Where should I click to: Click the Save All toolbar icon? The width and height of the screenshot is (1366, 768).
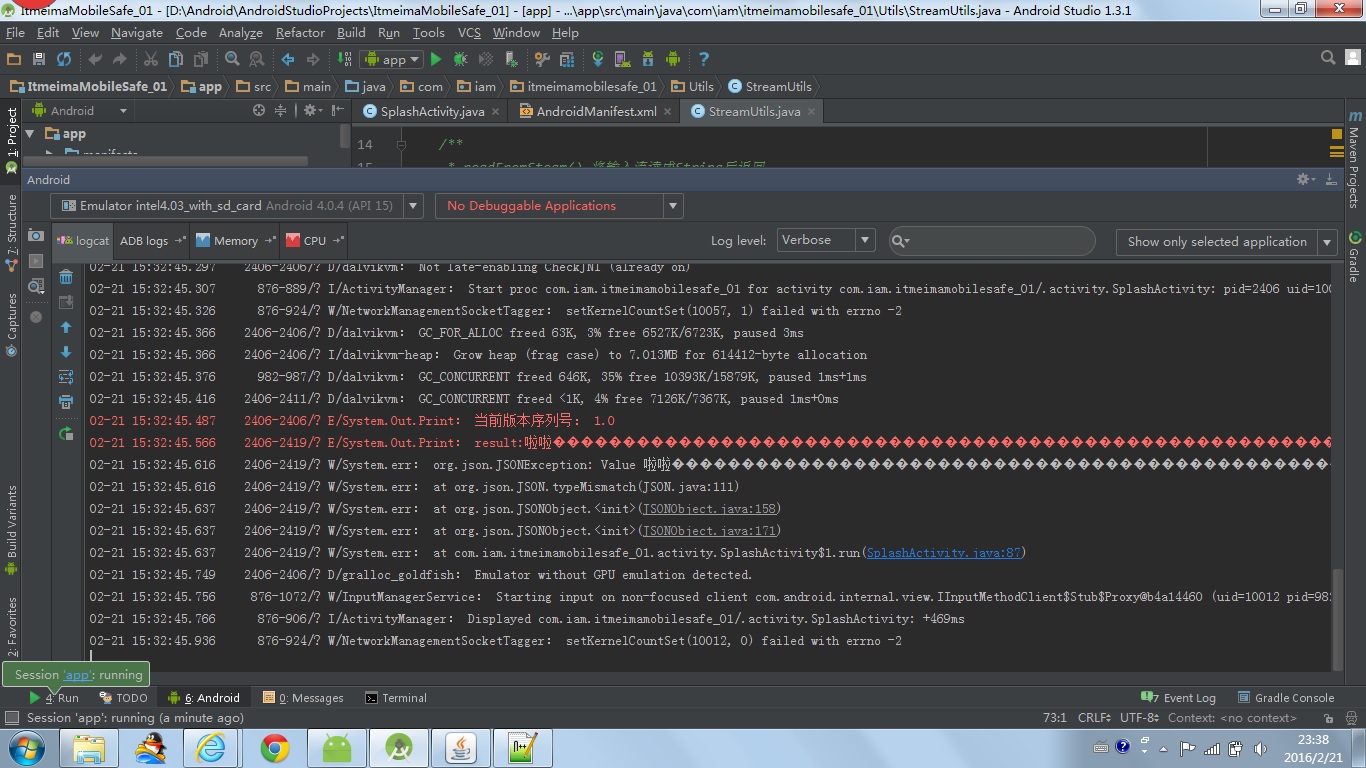click(x=39, y=59)
